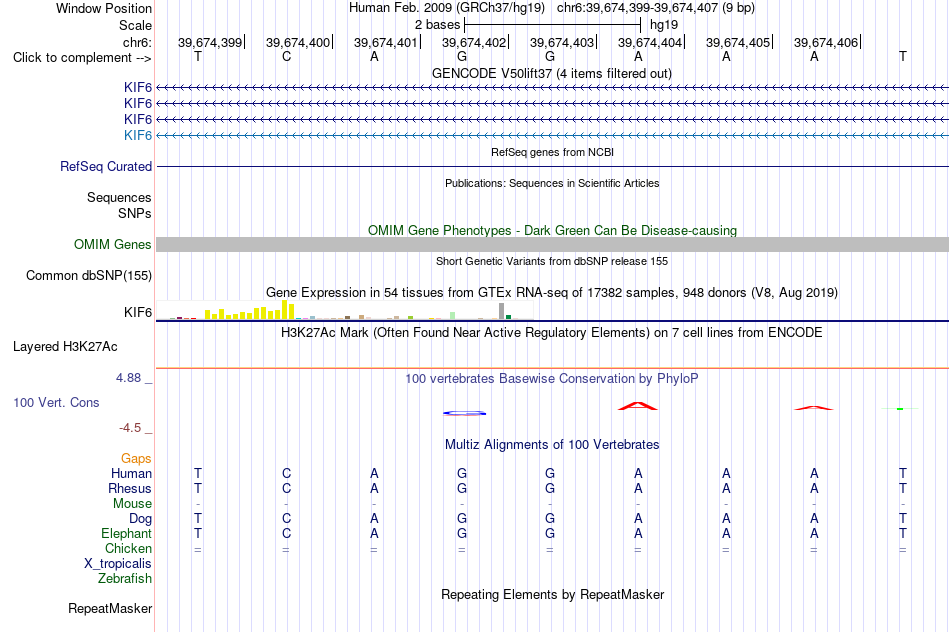Click the Common dbSNP(155) label

[x=89, y=275]
